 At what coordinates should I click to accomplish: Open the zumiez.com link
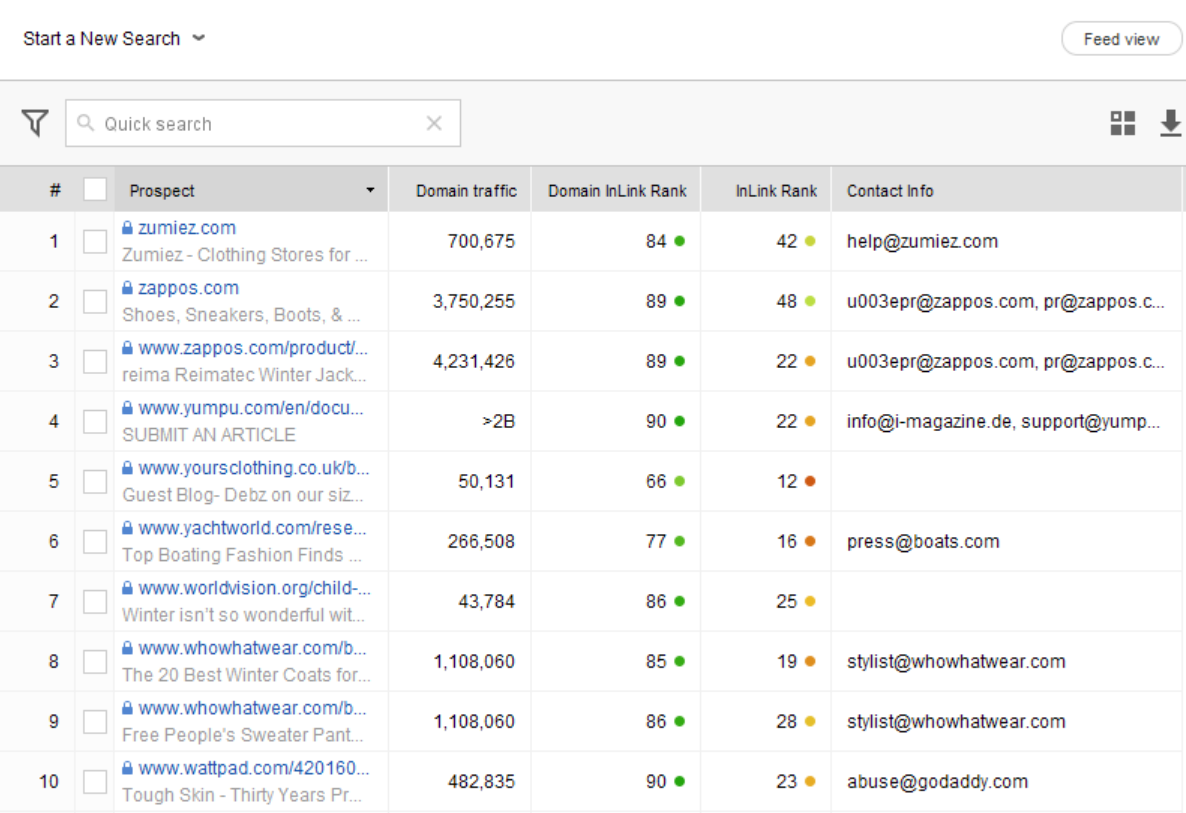pyautogui.click(x=187, y=228)
